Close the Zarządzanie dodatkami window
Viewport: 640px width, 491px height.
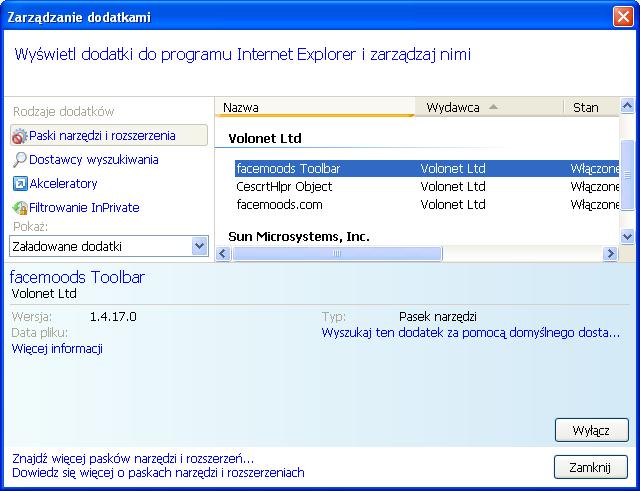[623, 17]
